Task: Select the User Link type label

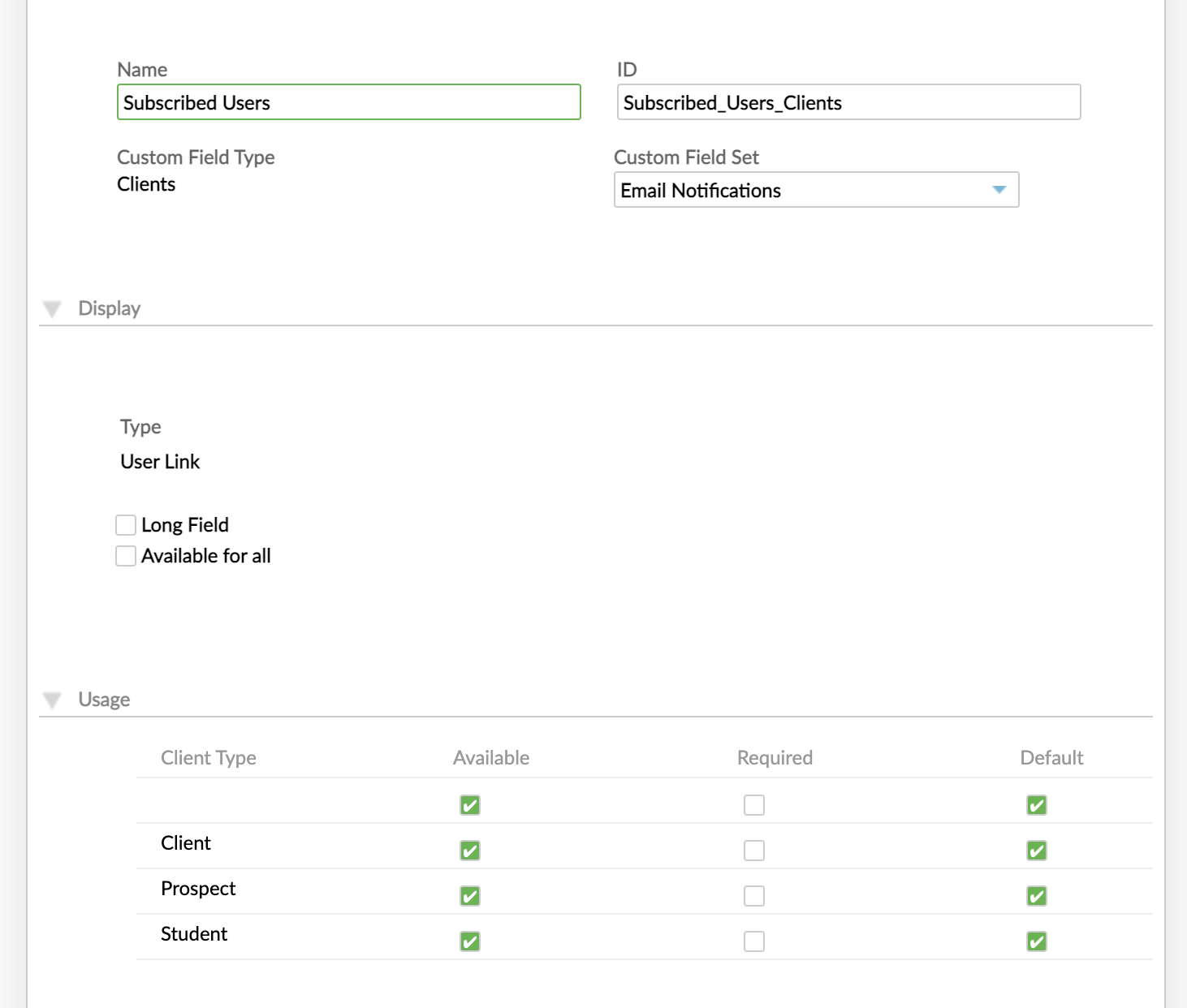Action: coord(159,461)
